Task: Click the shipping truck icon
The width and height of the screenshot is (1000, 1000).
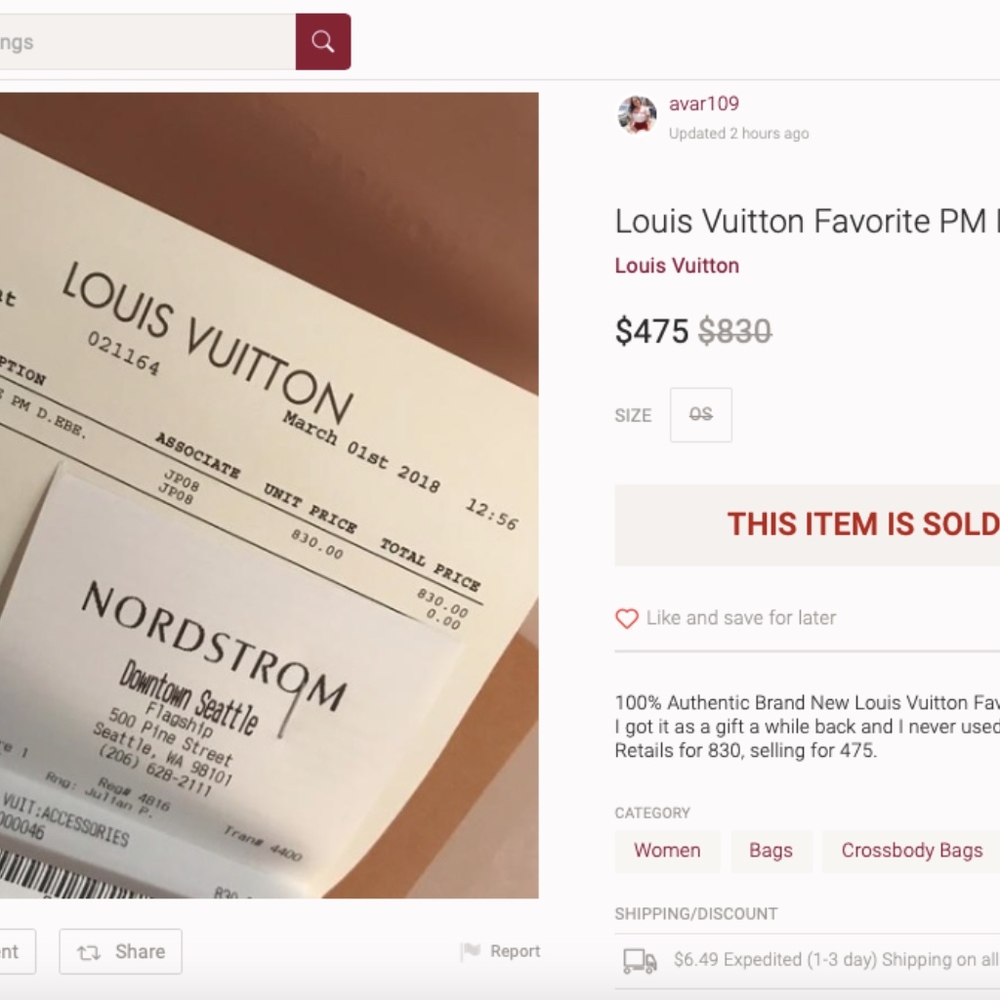Action: pyautogui.click(x=639, y=961)
